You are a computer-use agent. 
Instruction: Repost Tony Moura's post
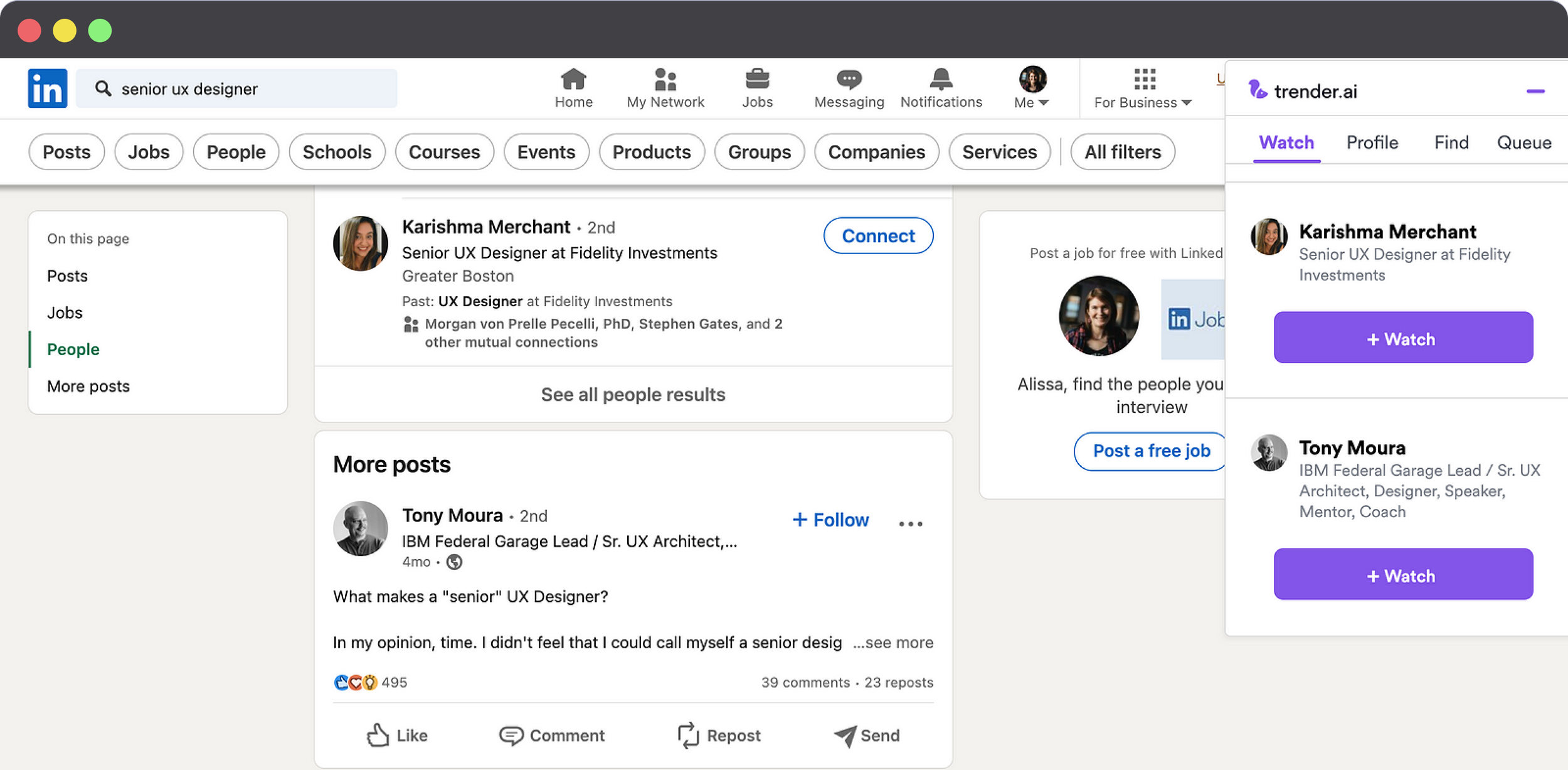tap(719, 735)
